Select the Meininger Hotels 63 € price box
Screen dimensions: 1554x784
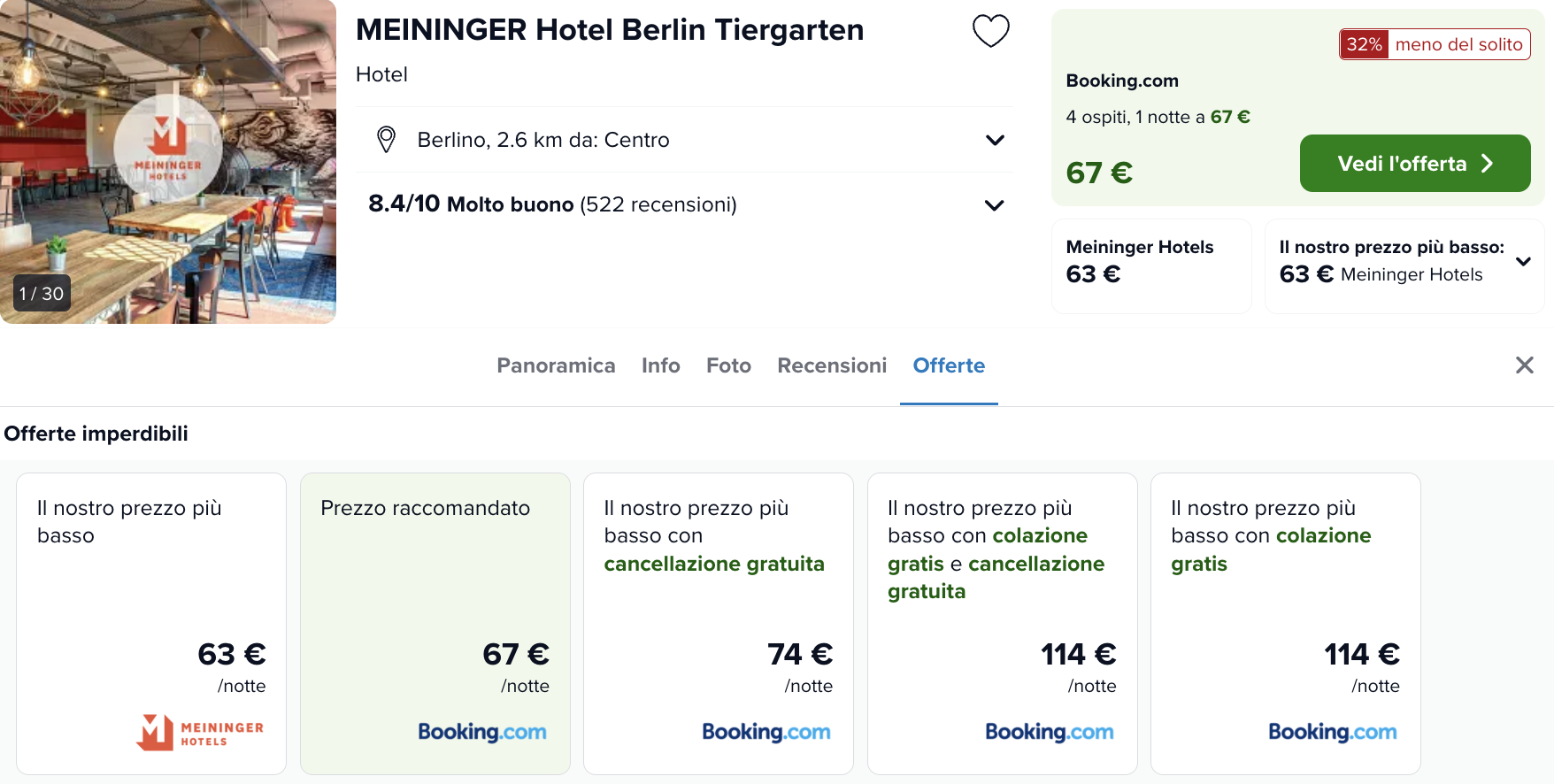1151,266
